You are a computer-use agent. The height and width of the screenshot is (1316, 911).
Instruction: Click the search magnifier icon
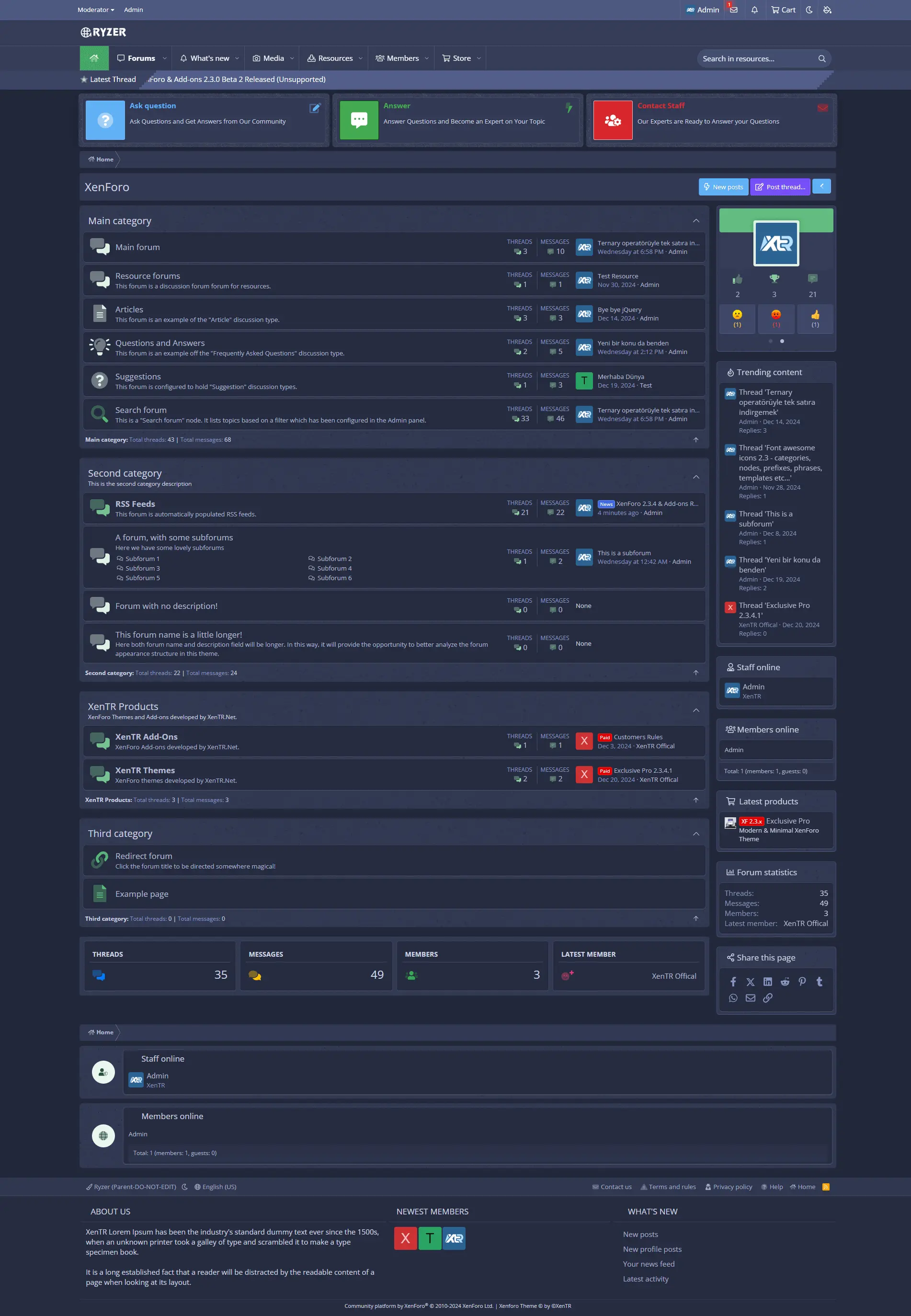click(821, 59)
